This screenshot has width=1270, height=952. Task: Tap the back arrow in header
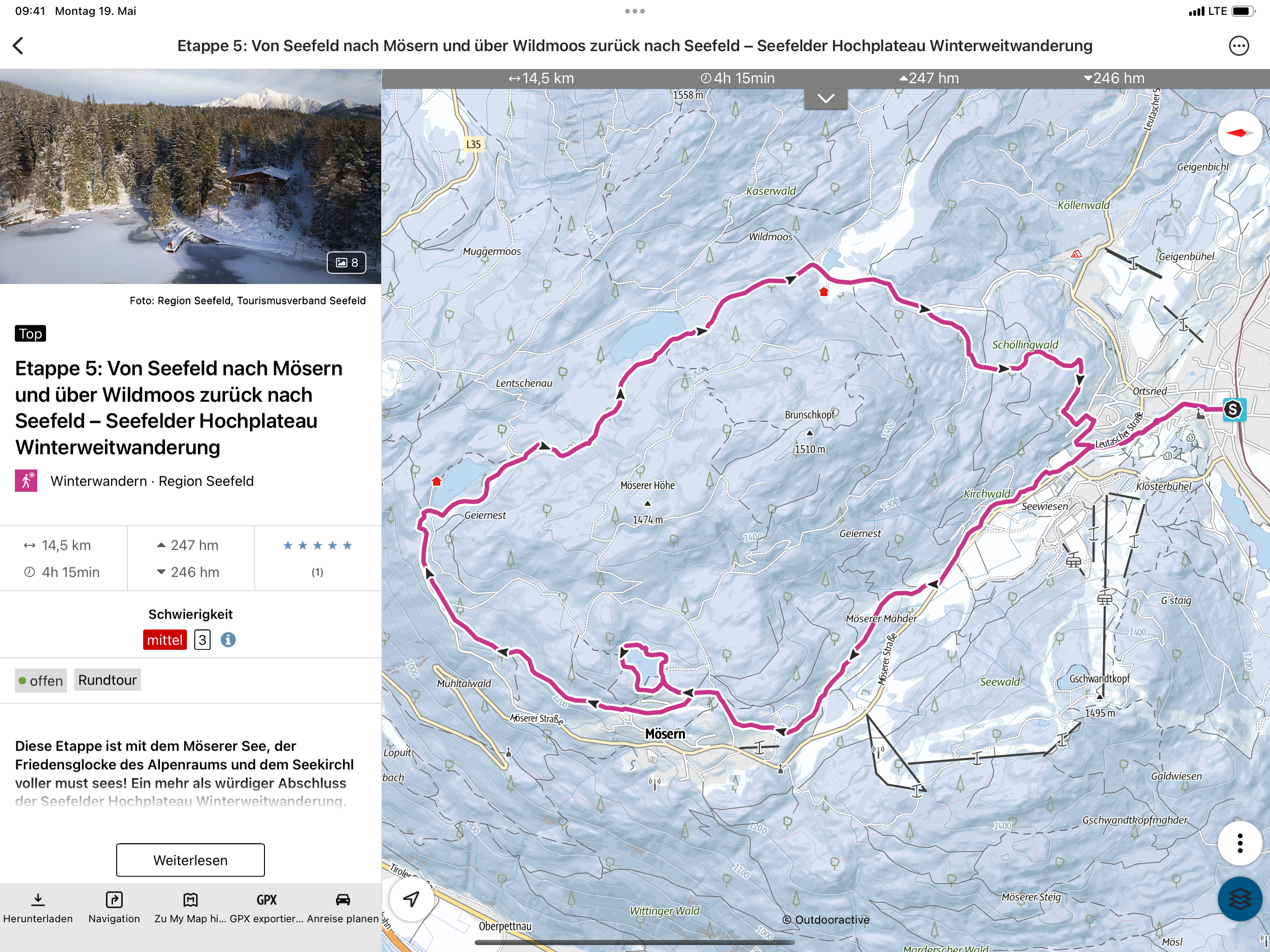coord(19,46)
